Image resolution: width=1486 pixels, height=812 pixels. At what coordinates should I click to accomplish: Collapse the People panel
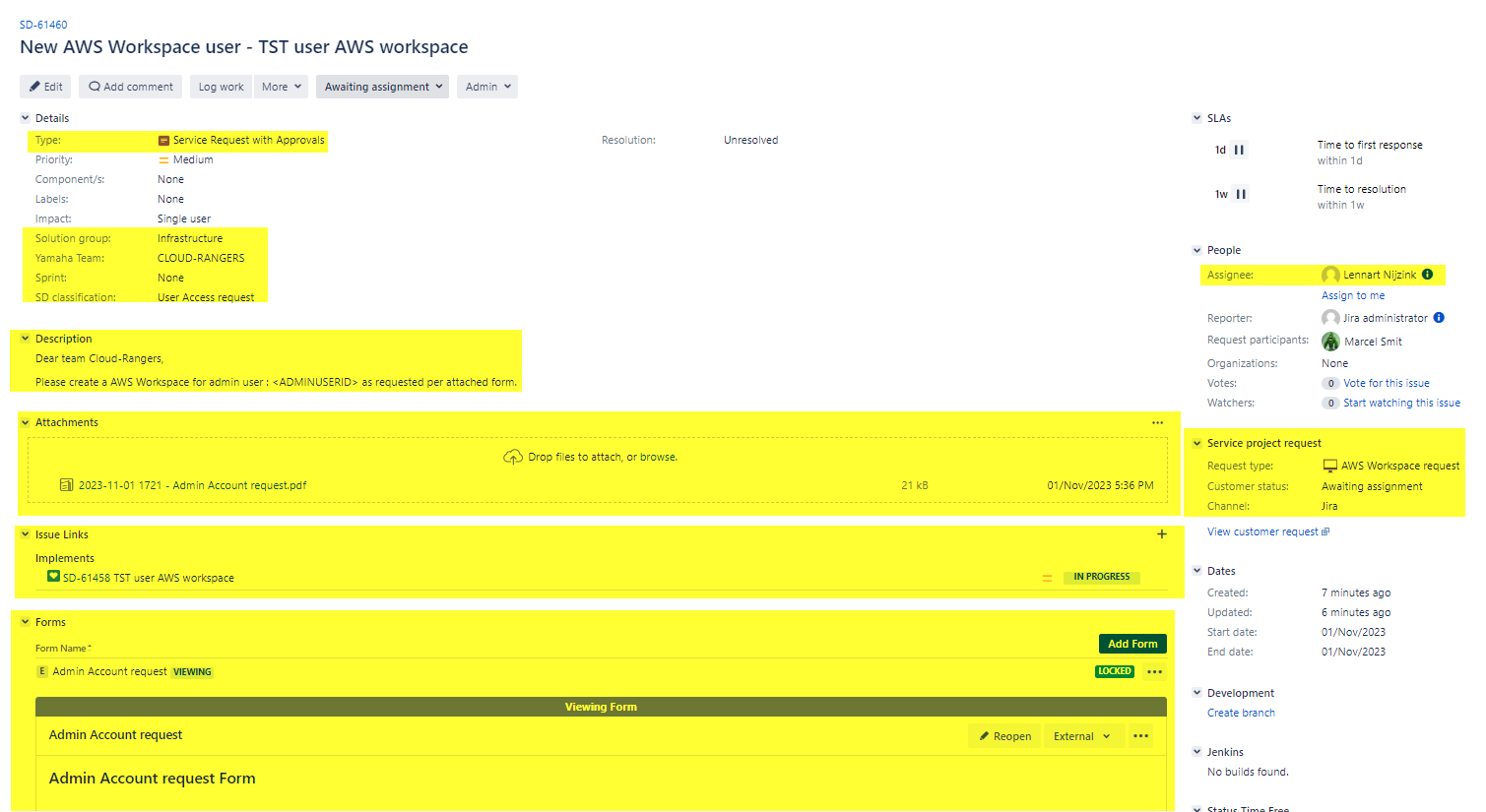(1197, 250)
